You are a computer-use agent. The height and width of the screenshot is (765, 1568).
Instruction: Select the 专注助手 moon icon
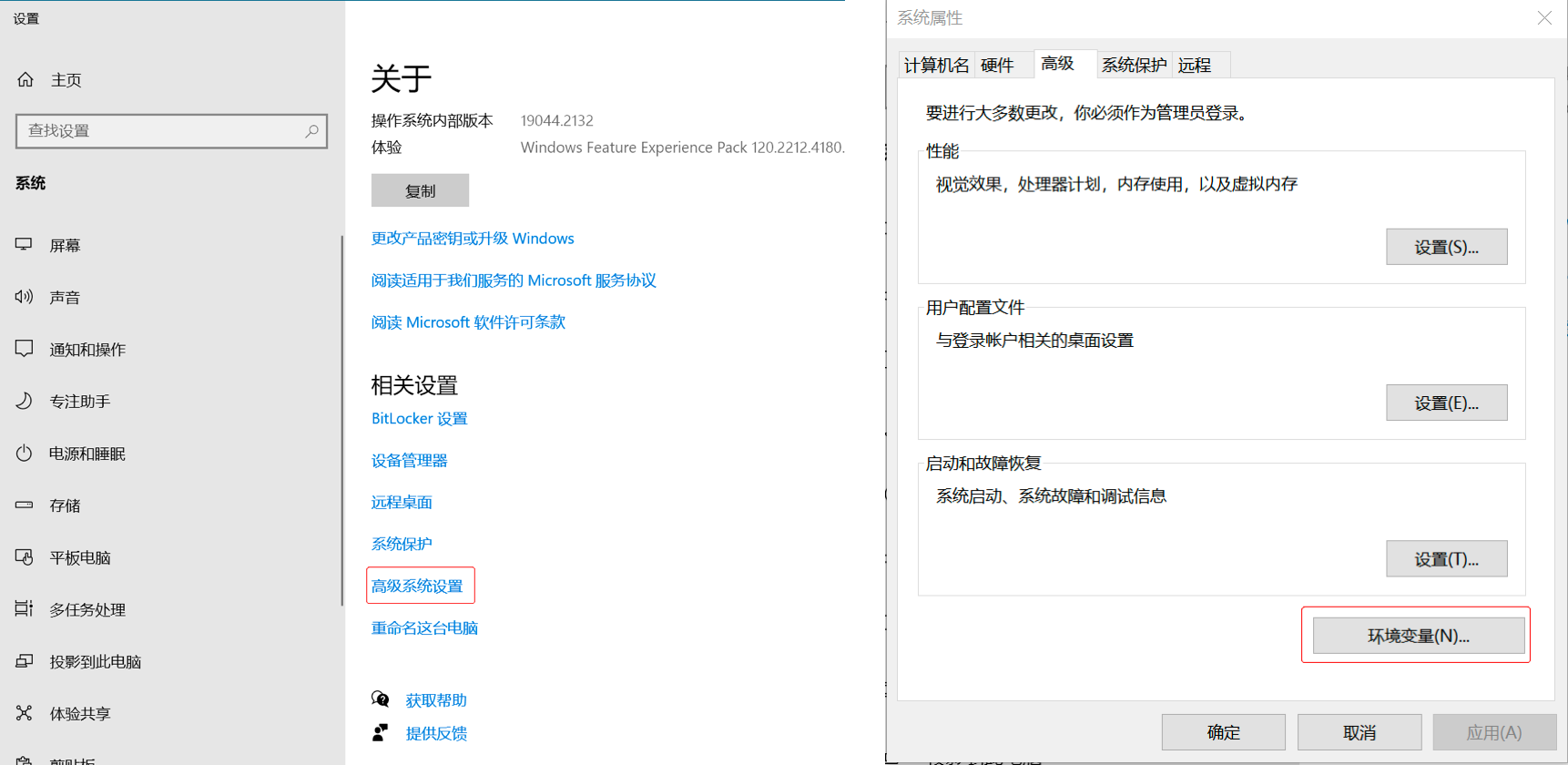click(25, 401)
